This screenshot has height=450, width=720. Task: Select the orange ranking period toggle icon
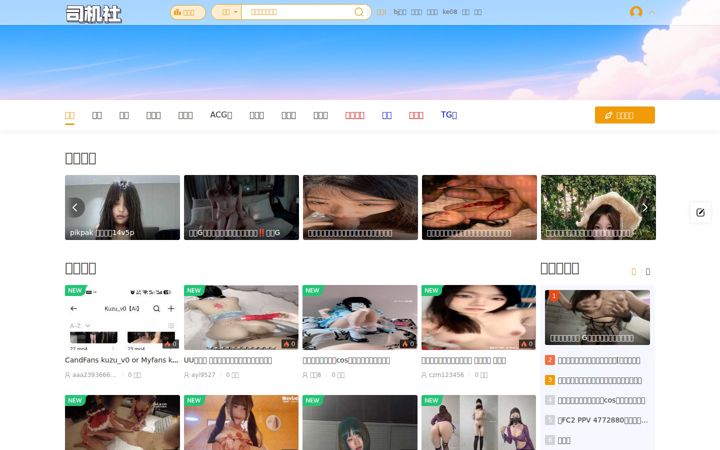[634, 272]
